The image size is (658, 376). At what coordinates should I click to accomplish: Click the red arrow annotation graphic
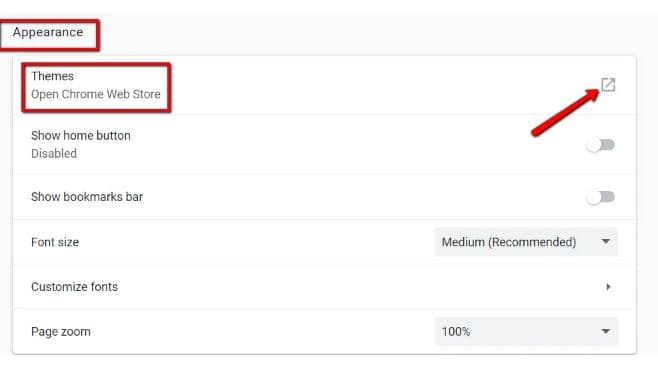[x=565, y=112]
